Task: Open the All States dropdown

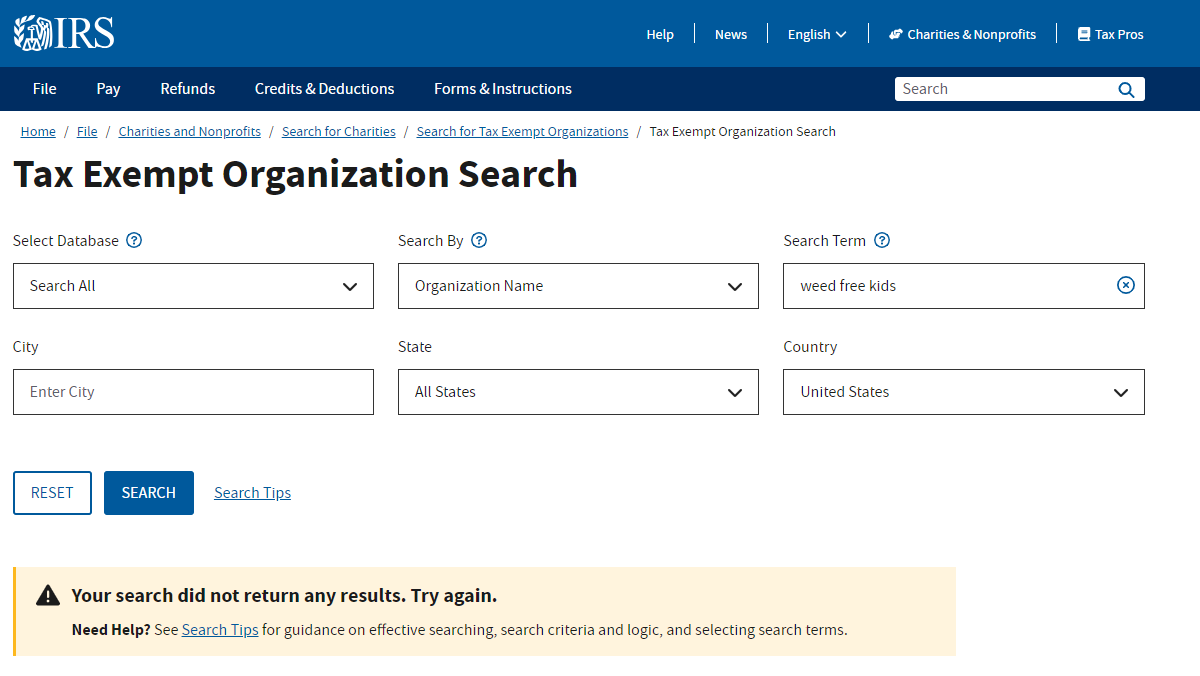Action: pos(578,392)
